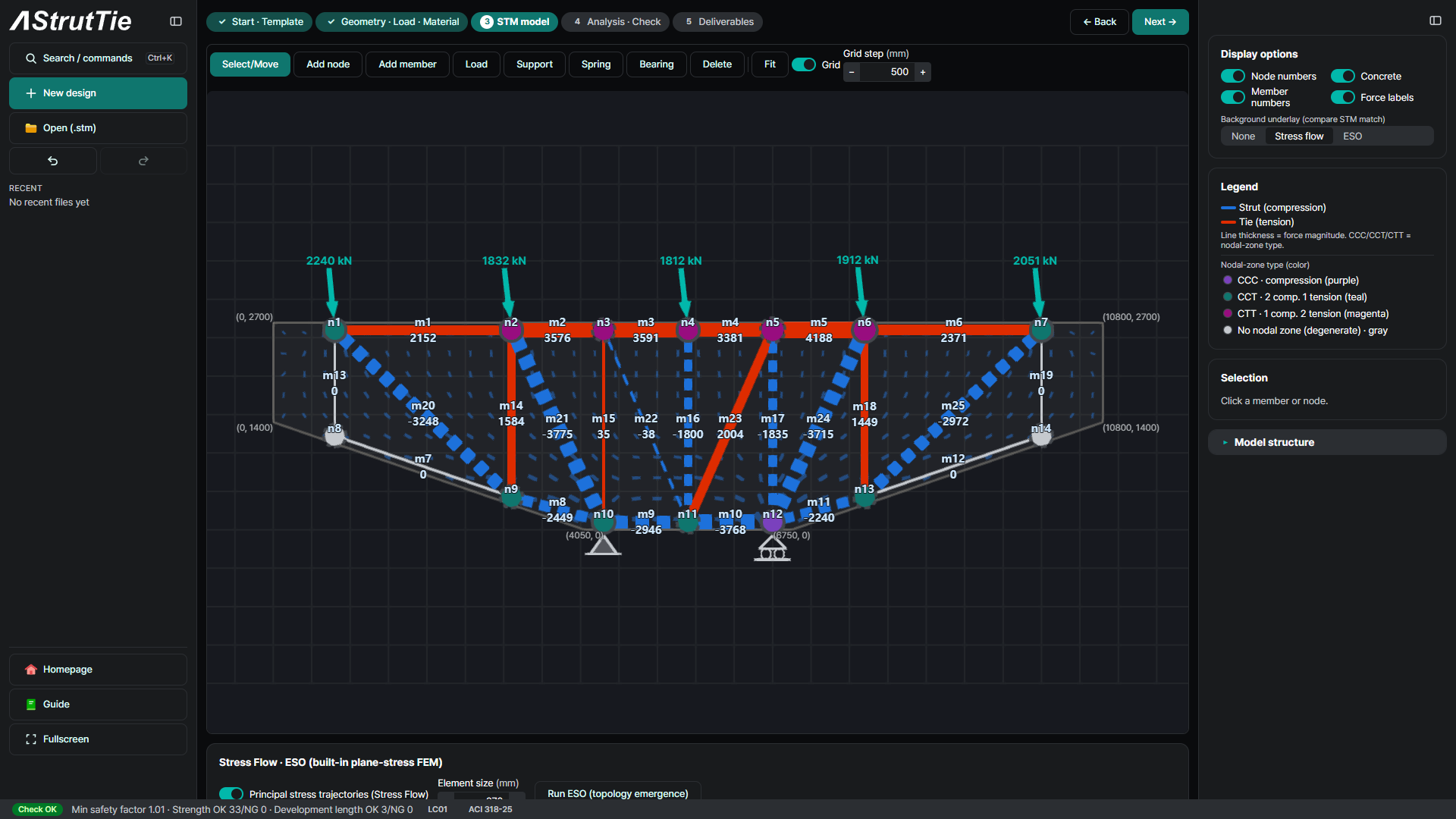1456x819 pixels.
Task: Start a New design
Action: coord(98,93)
